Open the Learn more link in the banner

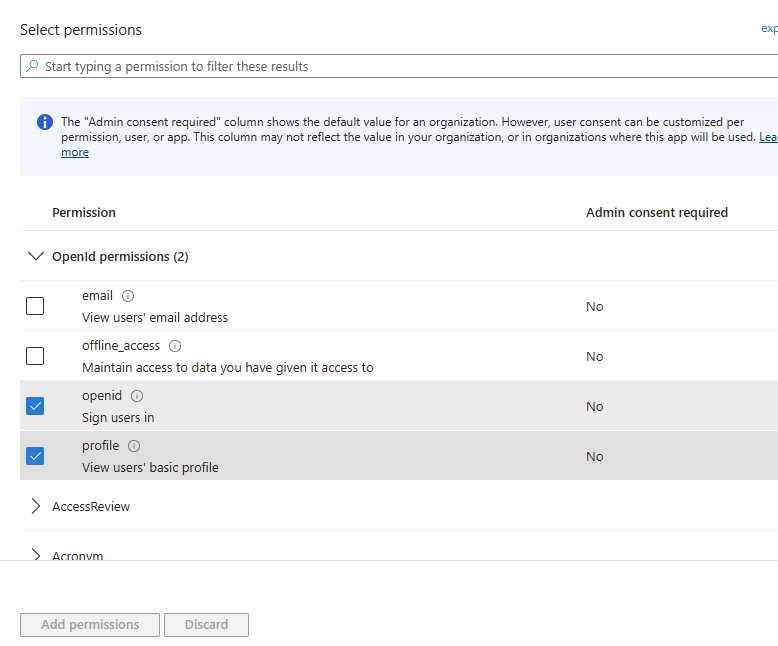pos(75,152)
